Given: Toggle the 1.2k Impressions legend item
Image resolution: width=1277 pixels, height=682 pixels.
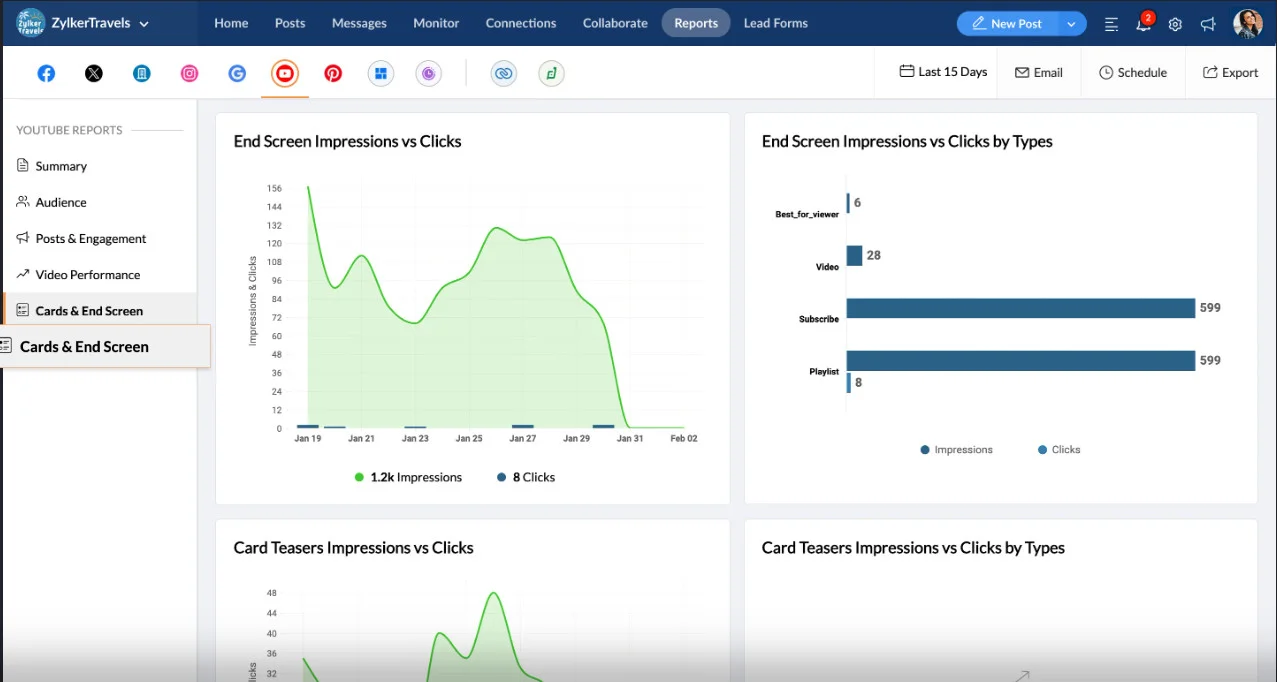Looking at the screenshot, I should 408,477.
